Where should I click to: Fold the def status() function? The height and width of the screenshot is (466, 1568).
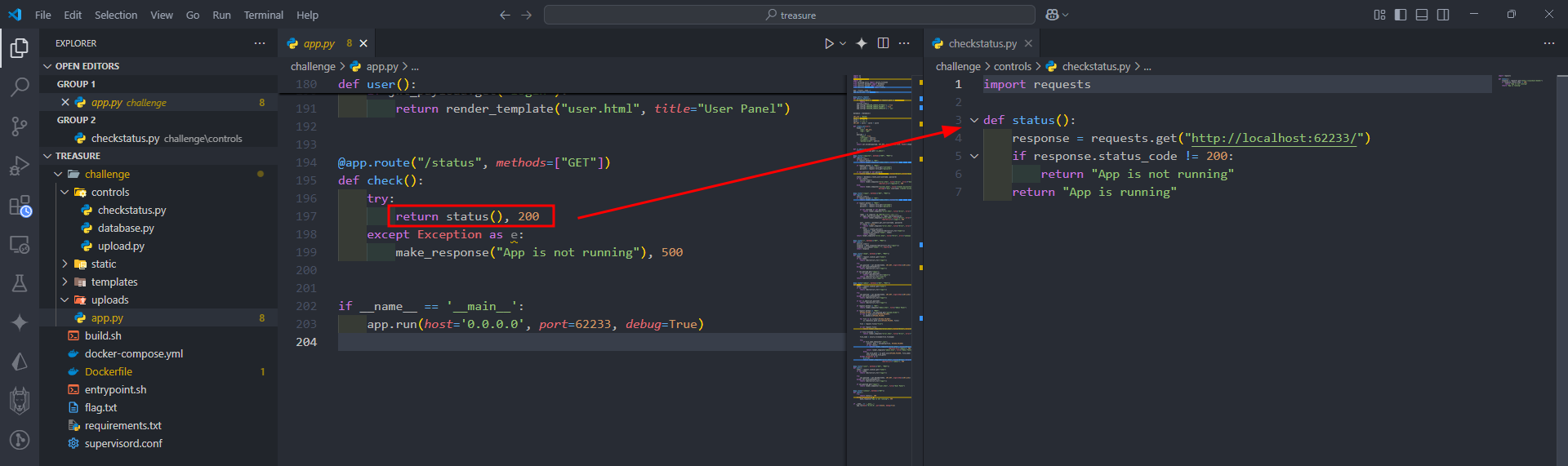click(x=974, y=120)
